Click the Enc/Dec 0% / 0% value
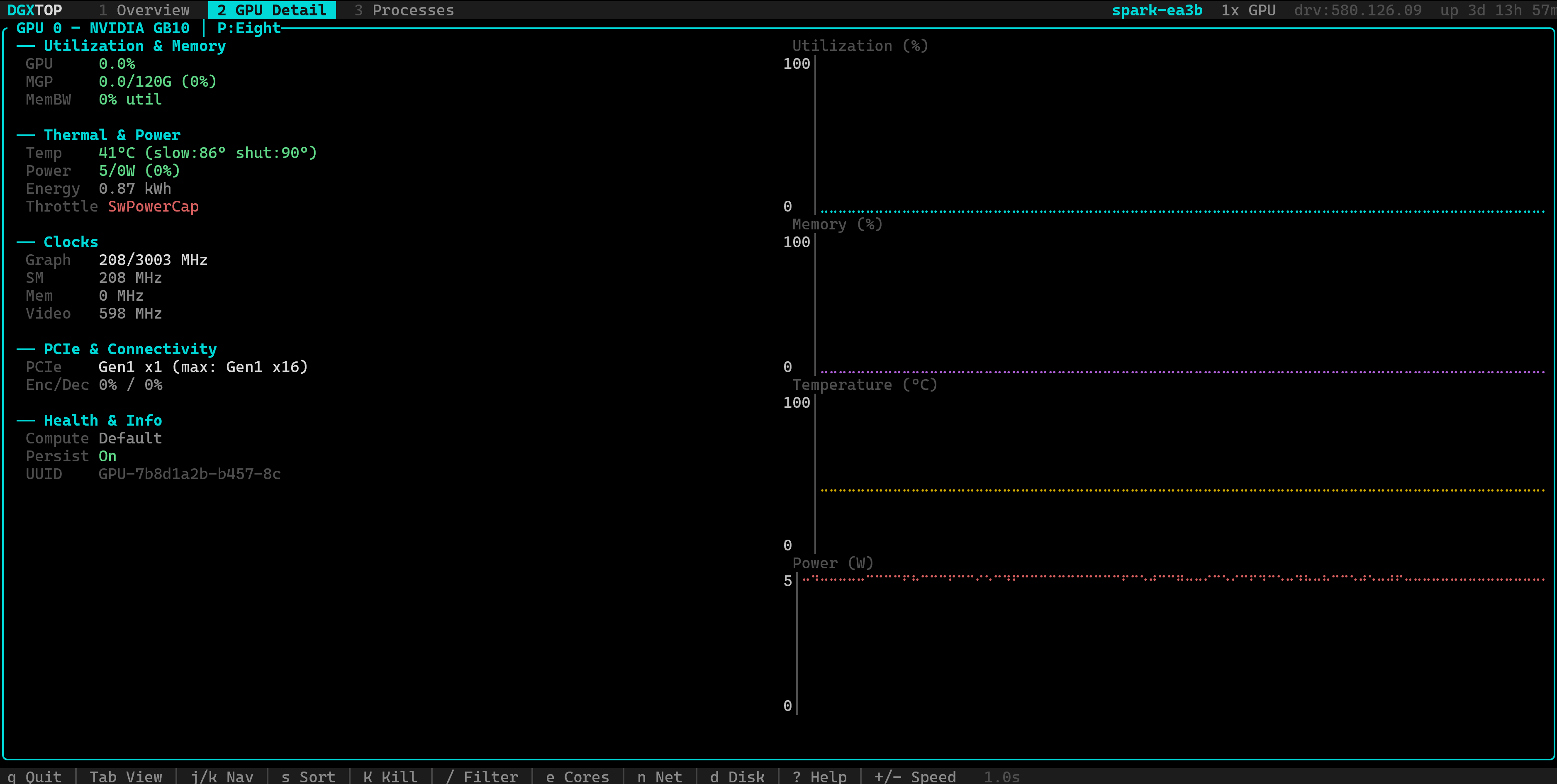Screen dimensions: 1557x784 click(x=131, y=385)
